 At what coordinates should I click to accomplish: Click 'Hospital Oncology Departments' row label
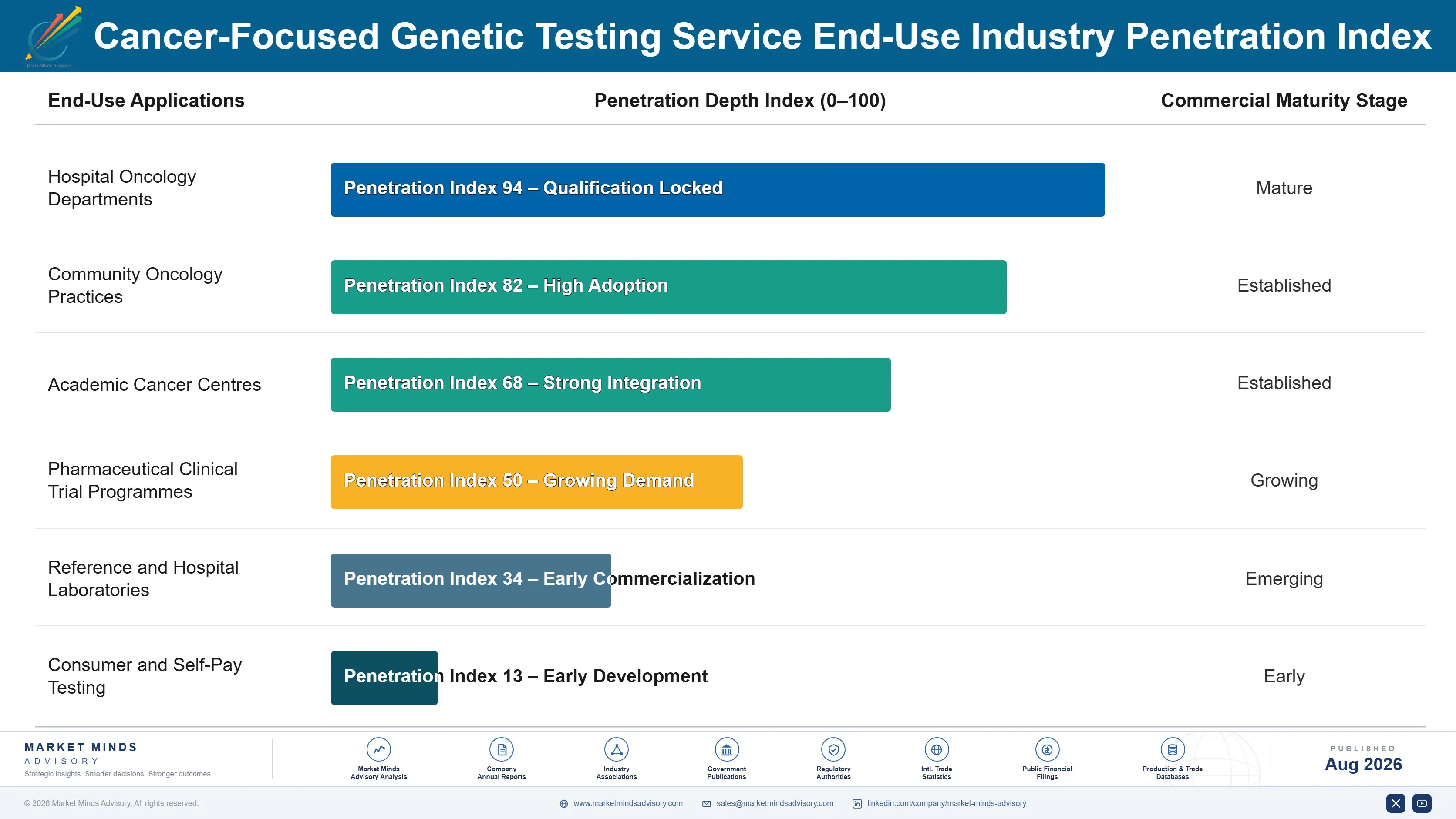(122, 188)
